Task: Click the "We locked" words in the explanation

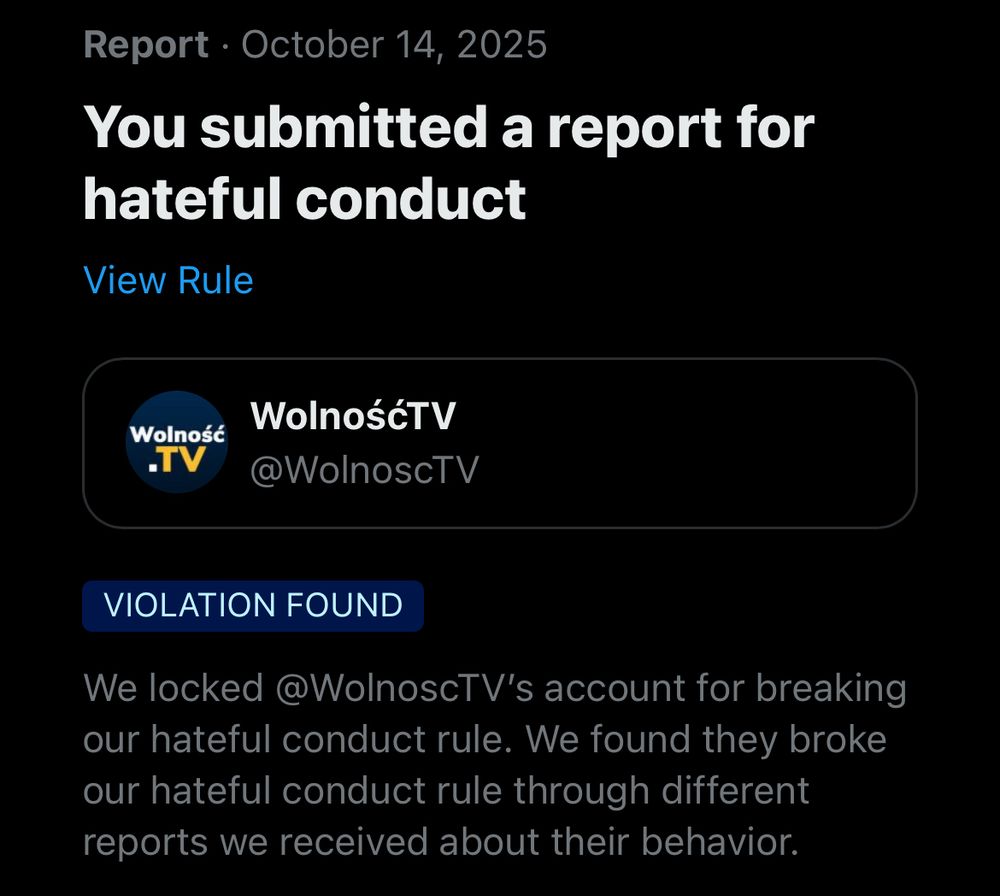Action: 173,689
